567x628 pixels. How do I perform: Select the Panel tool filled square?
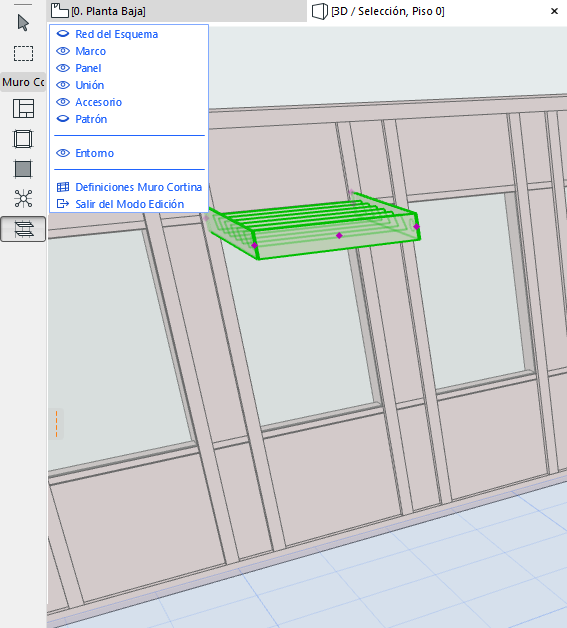click(23, 169)
